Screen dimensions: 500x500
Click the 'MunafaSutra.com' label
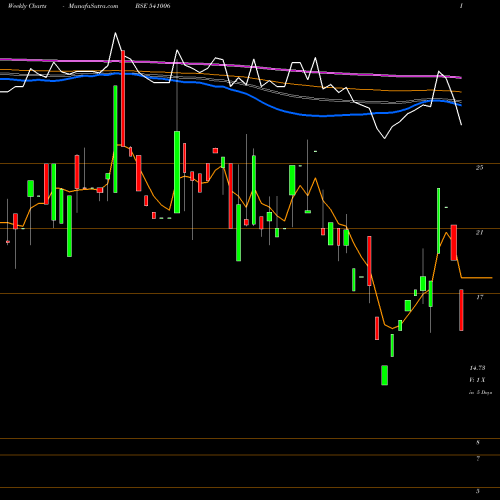93,6
